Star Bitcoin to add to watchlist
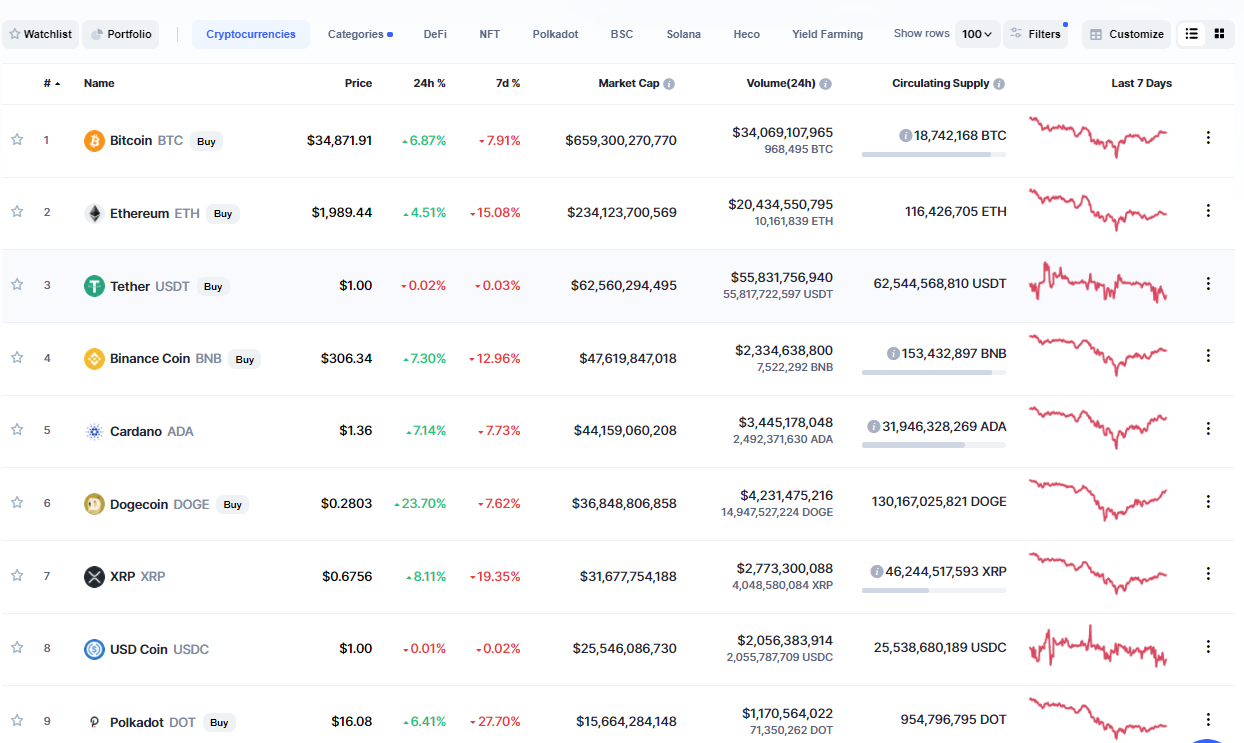This screenshot has height=743, width=1244. (x=17, y=139)
